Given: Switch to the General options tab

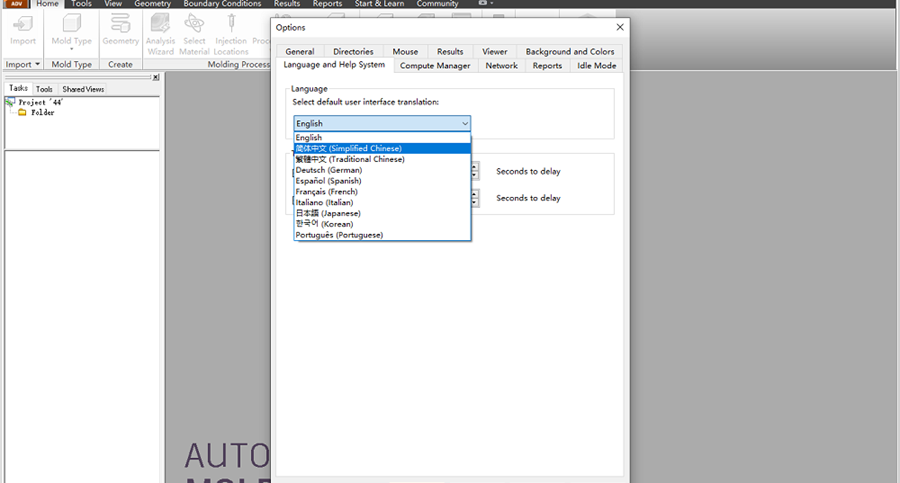Looking at the screenshot, I should pyautogui.click(x=300, y=51).
